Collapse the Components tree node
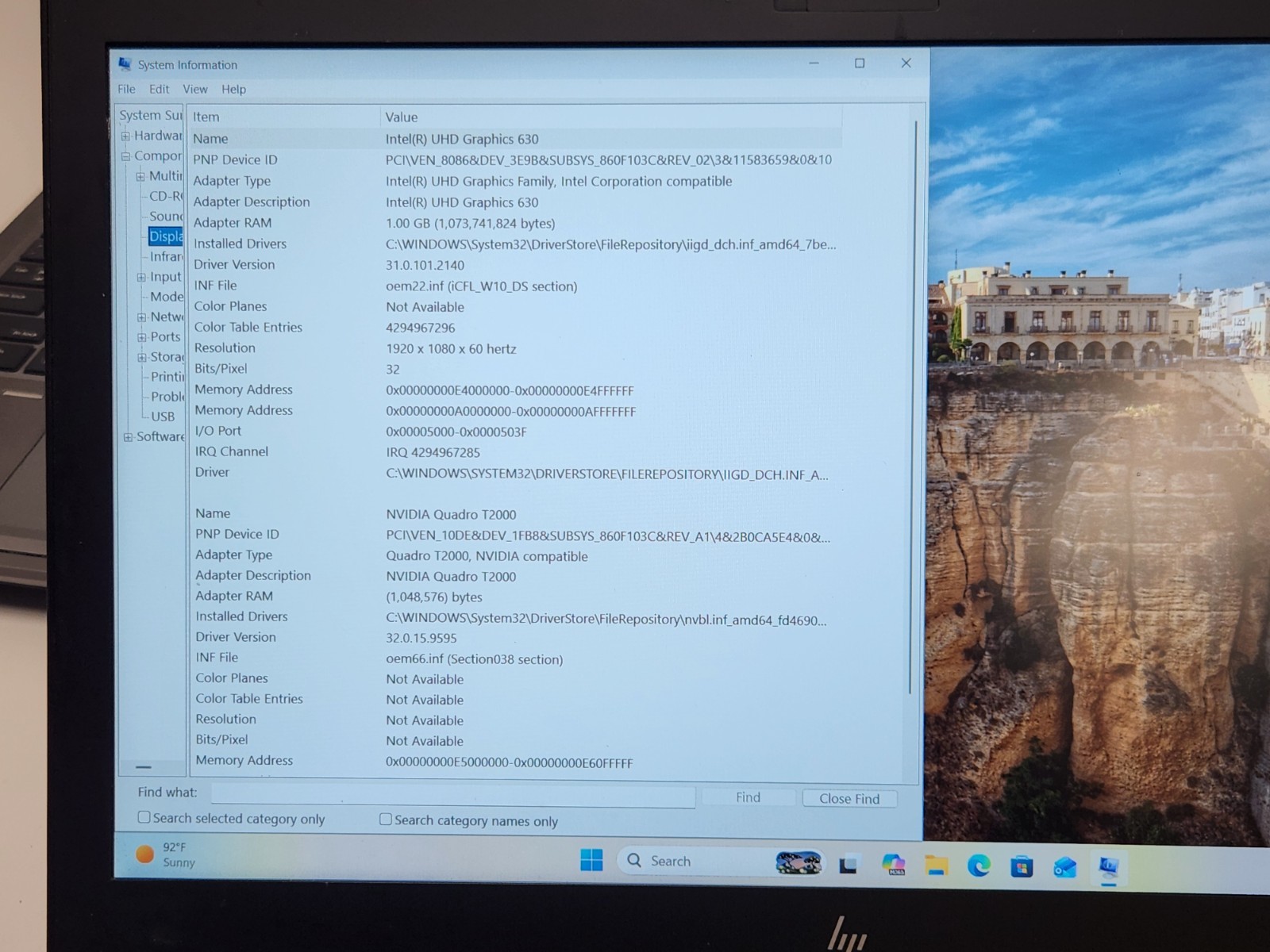 point(125,156)
